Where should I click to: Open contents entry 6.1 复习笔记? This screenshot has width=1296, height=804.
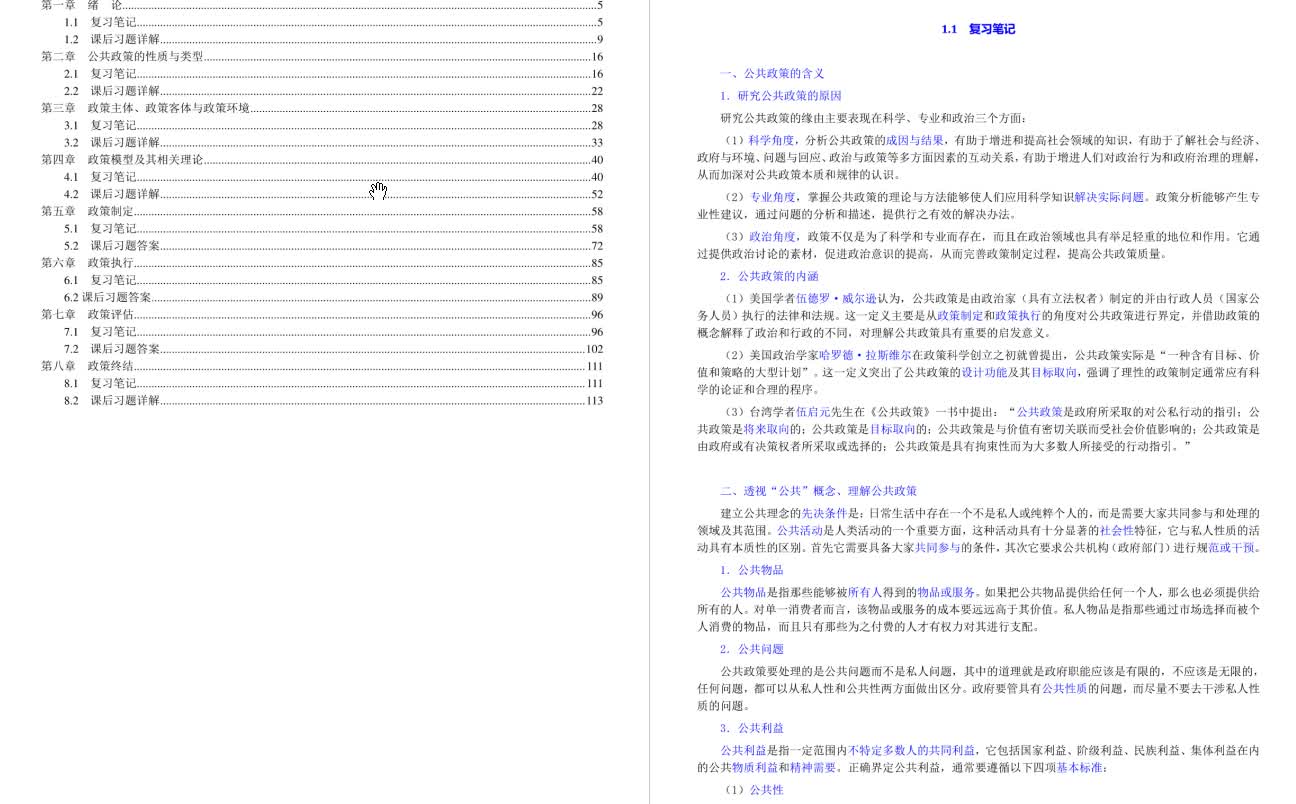(x=334, y=280)
